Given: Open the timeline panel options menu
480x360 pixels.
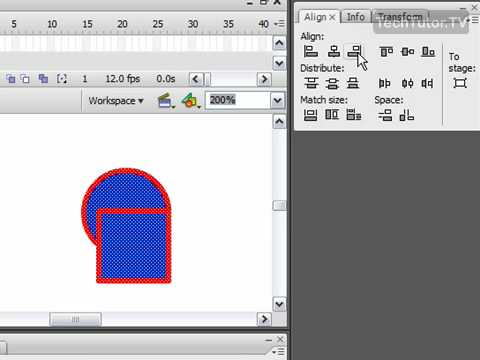Looking at the screenshot, I should [279, 24].
